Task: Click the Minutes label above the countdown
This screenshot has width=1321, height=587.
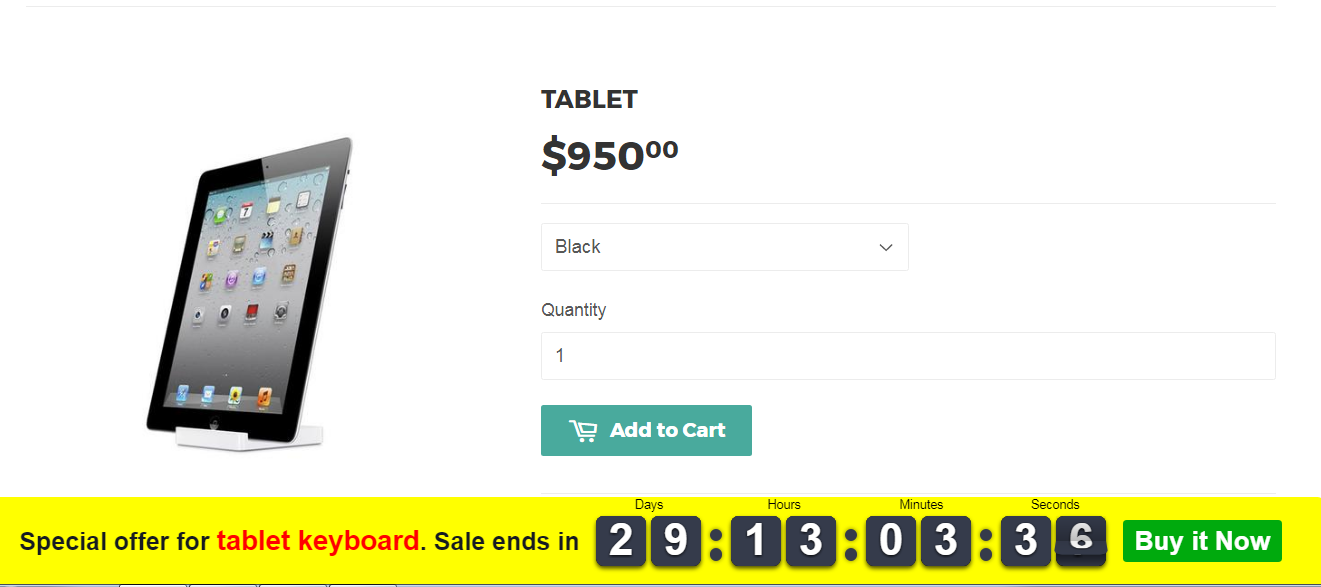Action: 921,505
